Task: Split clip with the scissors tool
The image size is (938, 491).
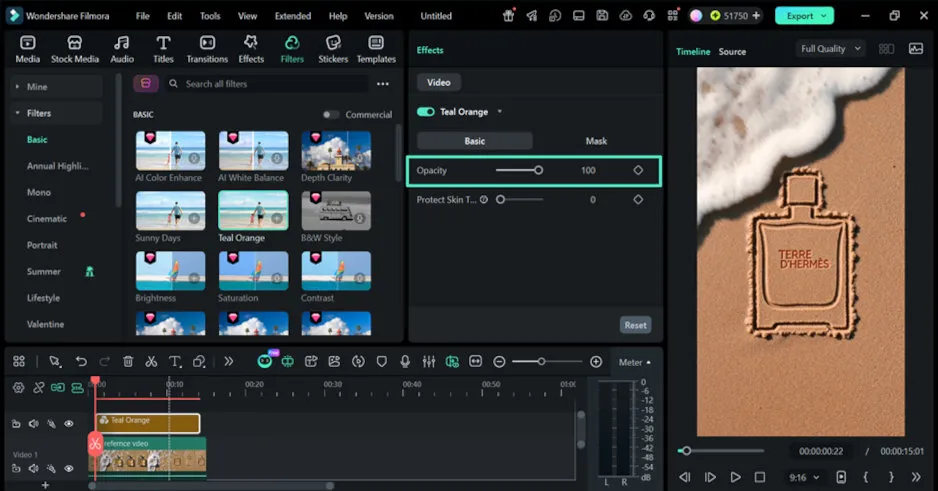Action: (x=151, y=361)
